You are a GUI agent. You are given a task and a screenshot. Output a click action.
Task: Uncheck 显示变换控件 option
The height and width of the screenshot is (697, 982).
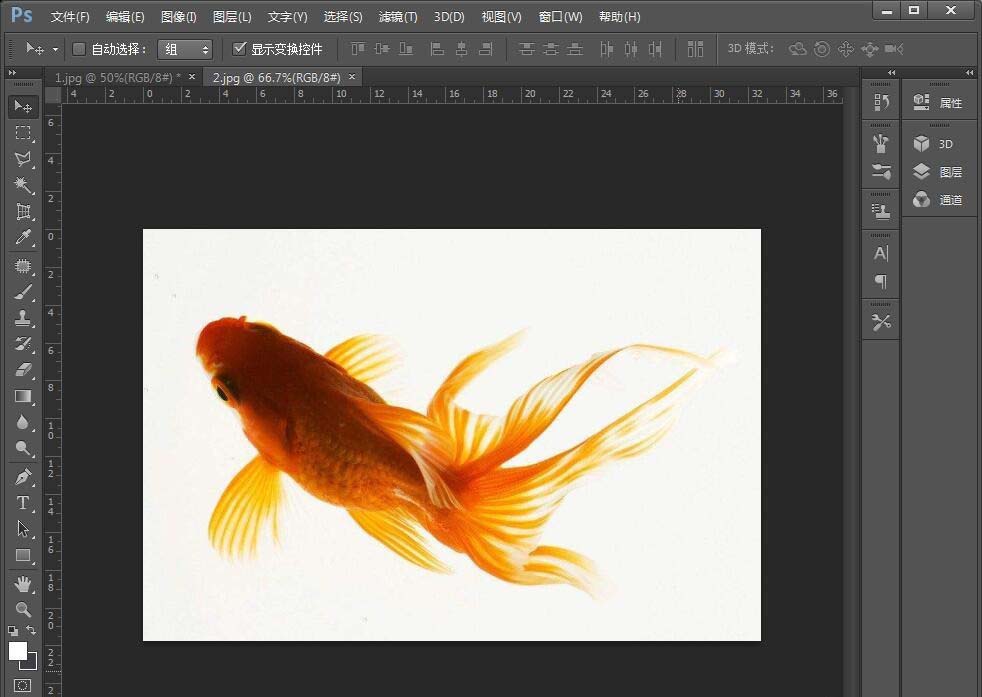(240, 48)
